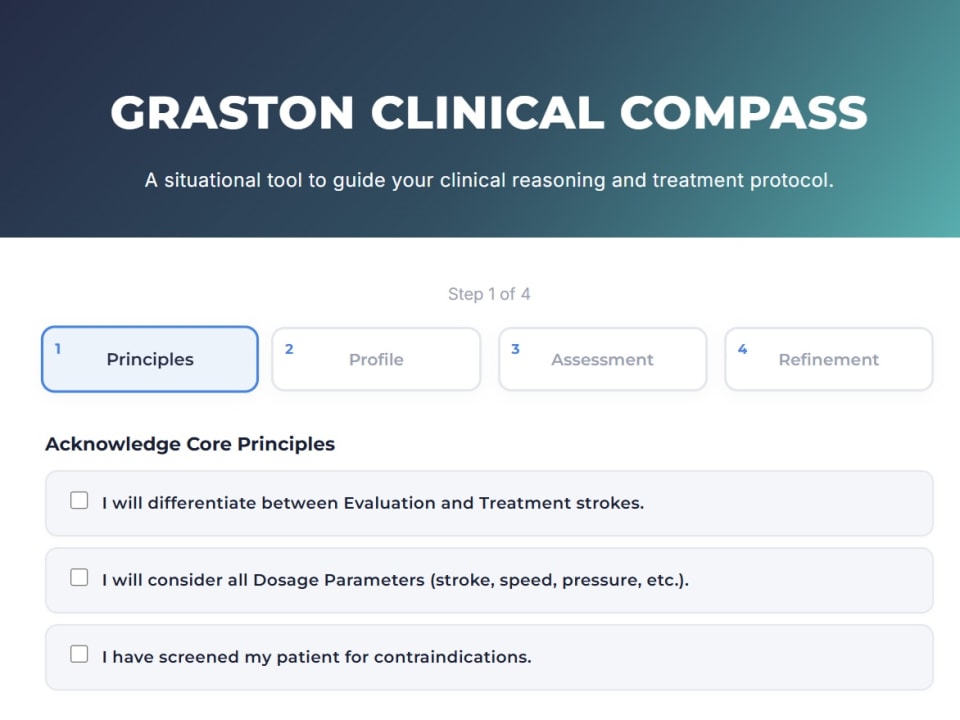Click the Graston Clinical Compass title
Viewport: 960px width, 720px height.
(489, 112)
